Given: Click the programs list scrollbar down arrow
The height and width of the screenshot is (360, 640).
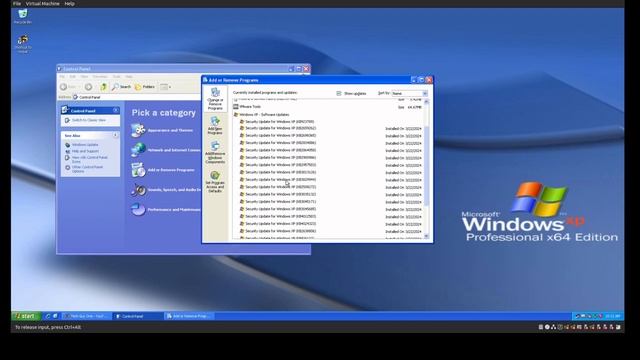Looking at the screenshot, I should [427, 236].
